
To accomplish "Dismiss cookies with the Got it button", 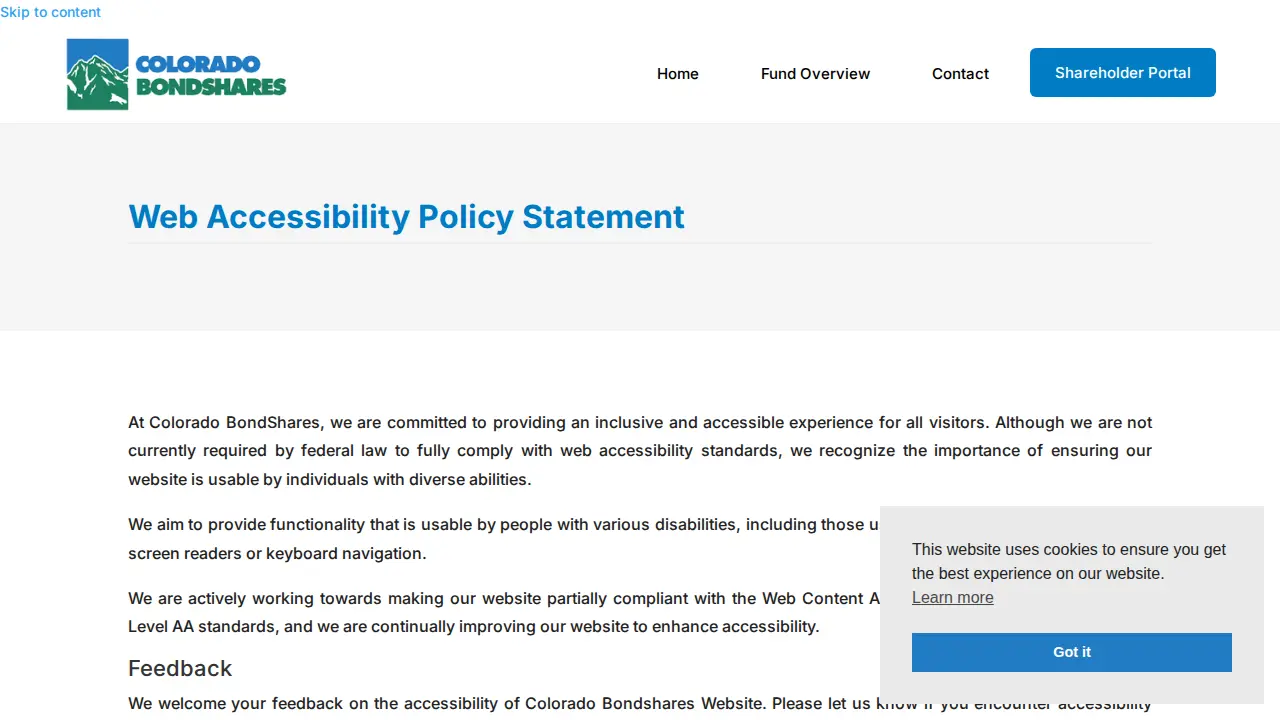I will coord(1072,652).
